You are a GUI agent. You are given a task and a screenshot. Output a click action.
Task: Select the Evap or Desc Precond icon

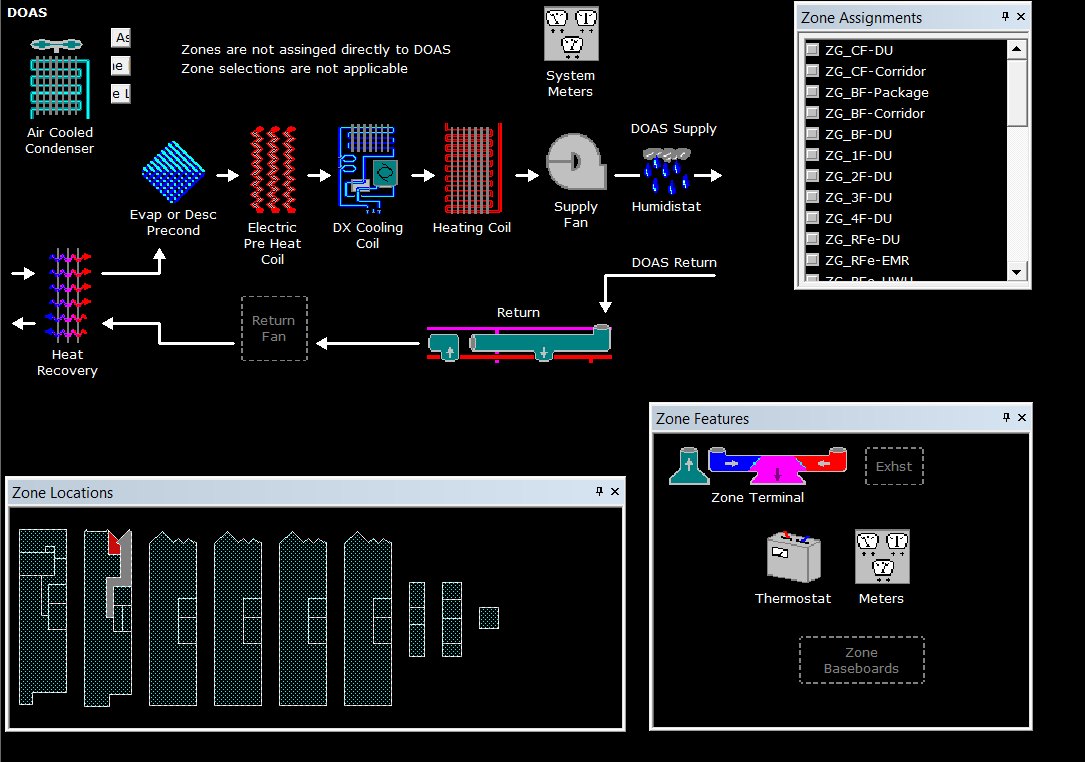coord(173,172)
